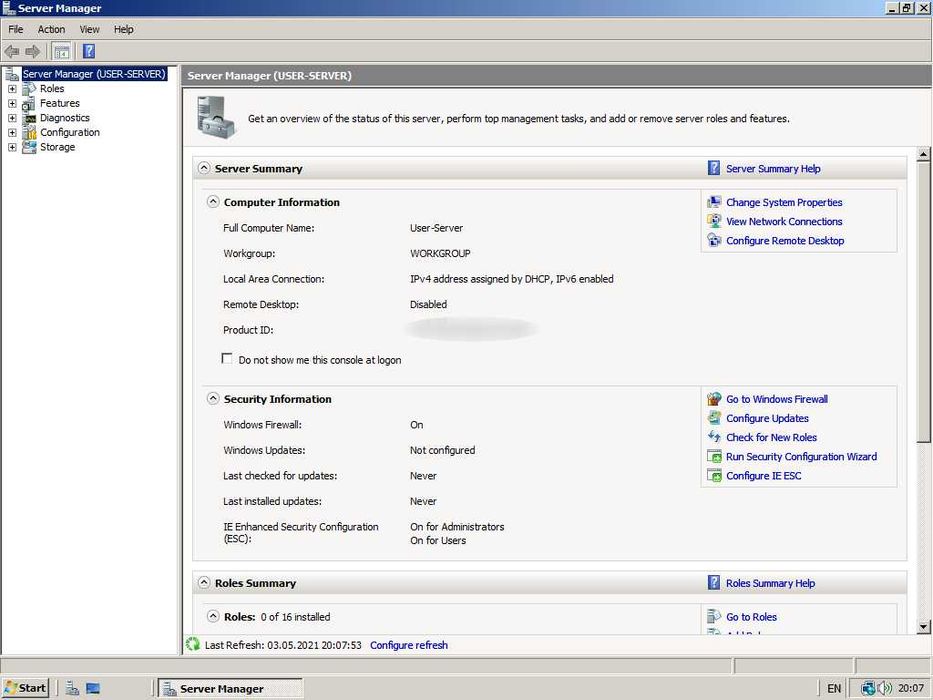This screenshot has width=933, height=700.
Task: Toggle the Show/Hide Console Tree toolbar icon
Action: (61, 51)
